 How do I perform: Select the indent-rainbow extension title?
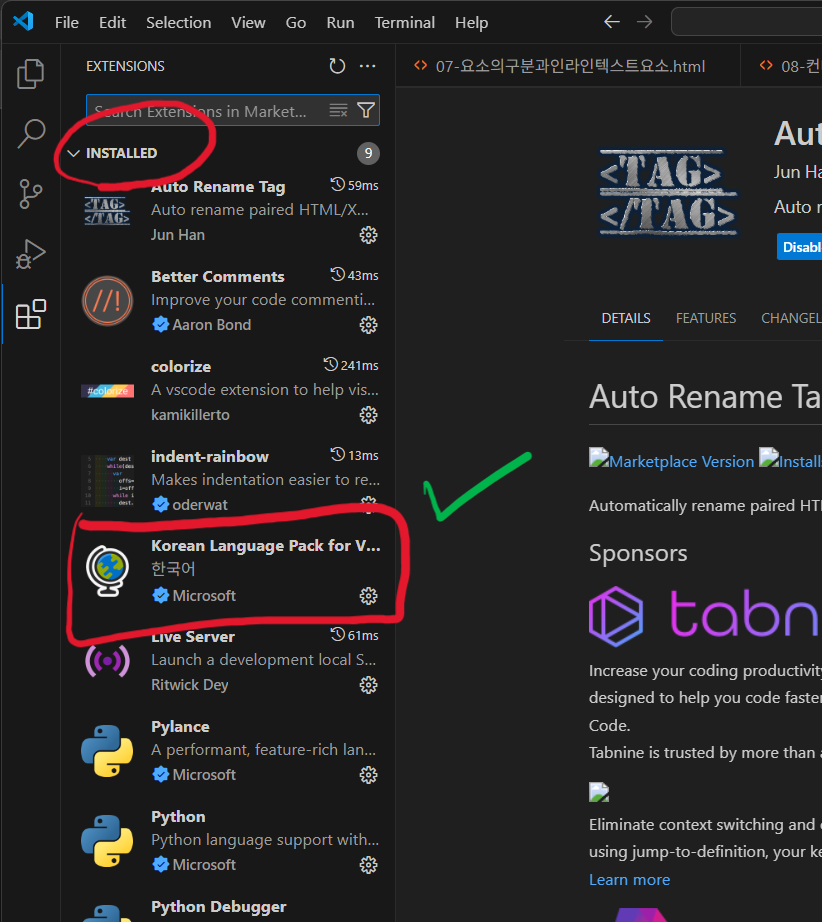tap(210, 457)
